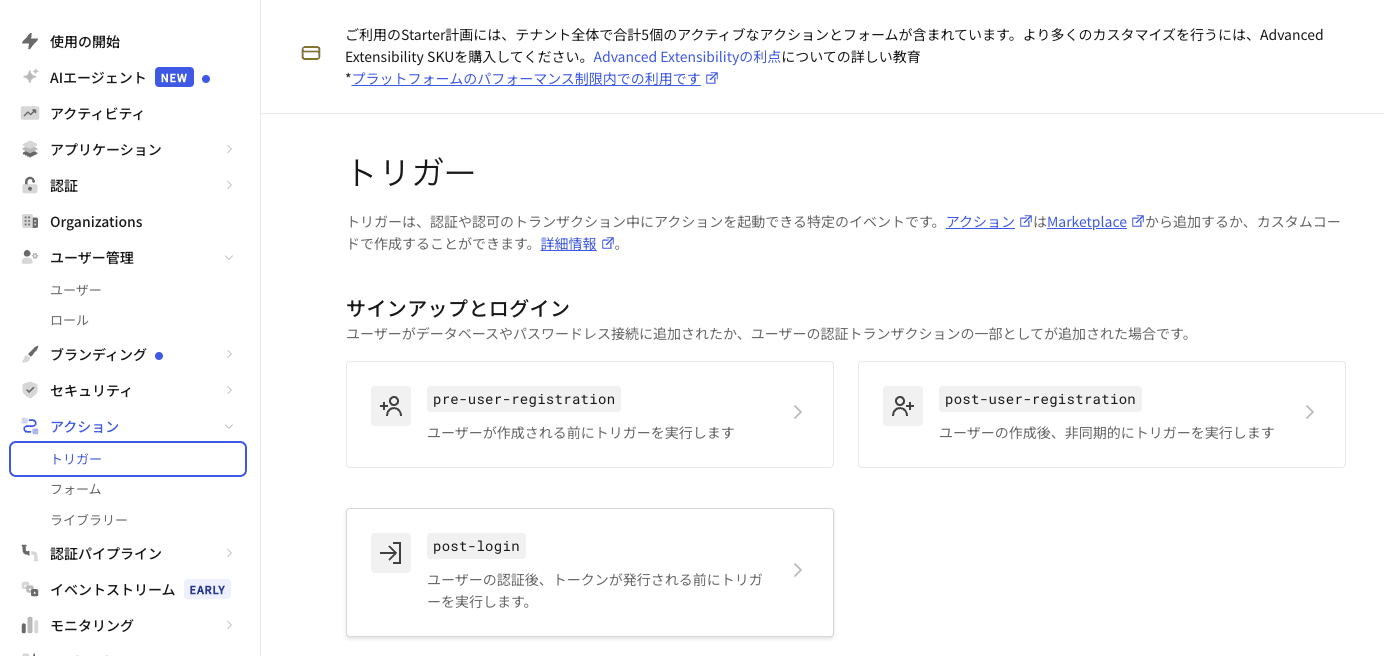Expand the 認証パイプライン section
The width and height of the screenshot is (1384, 656).
228,553
